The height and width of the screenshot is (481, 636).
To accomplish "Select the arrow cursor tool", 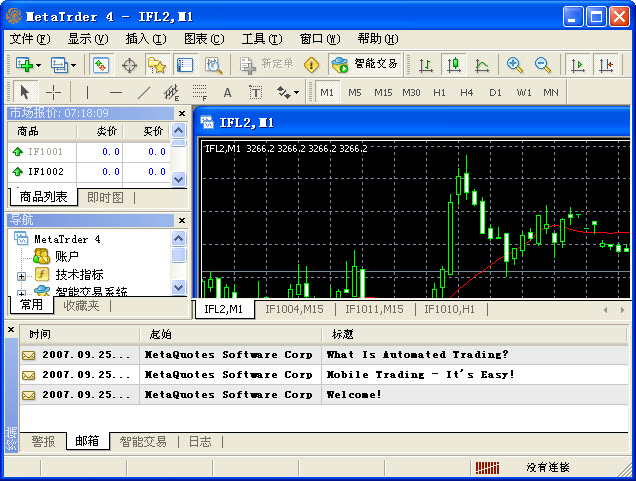I will coord(26,92).
